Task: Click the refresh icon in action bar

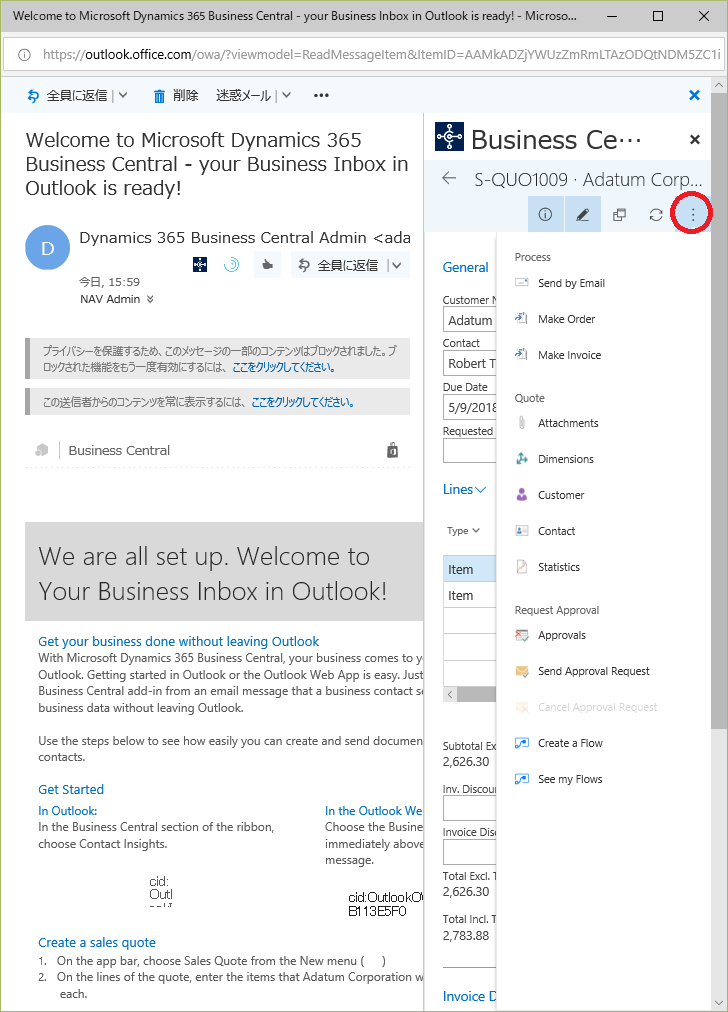Action: pos(656,214)
